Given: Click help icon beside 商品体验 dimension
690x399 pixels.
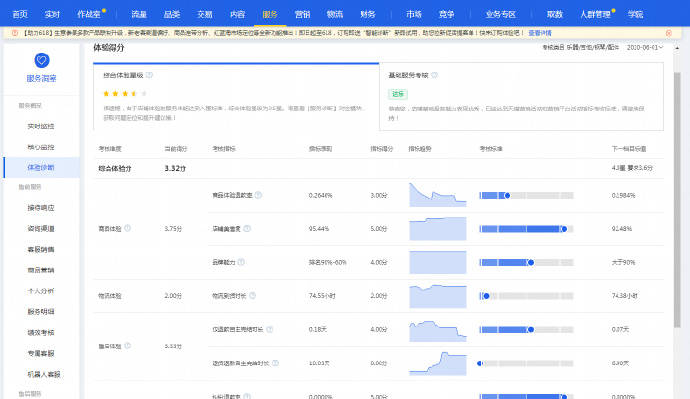Looking at the screenshot, I should tap(128, 228).
